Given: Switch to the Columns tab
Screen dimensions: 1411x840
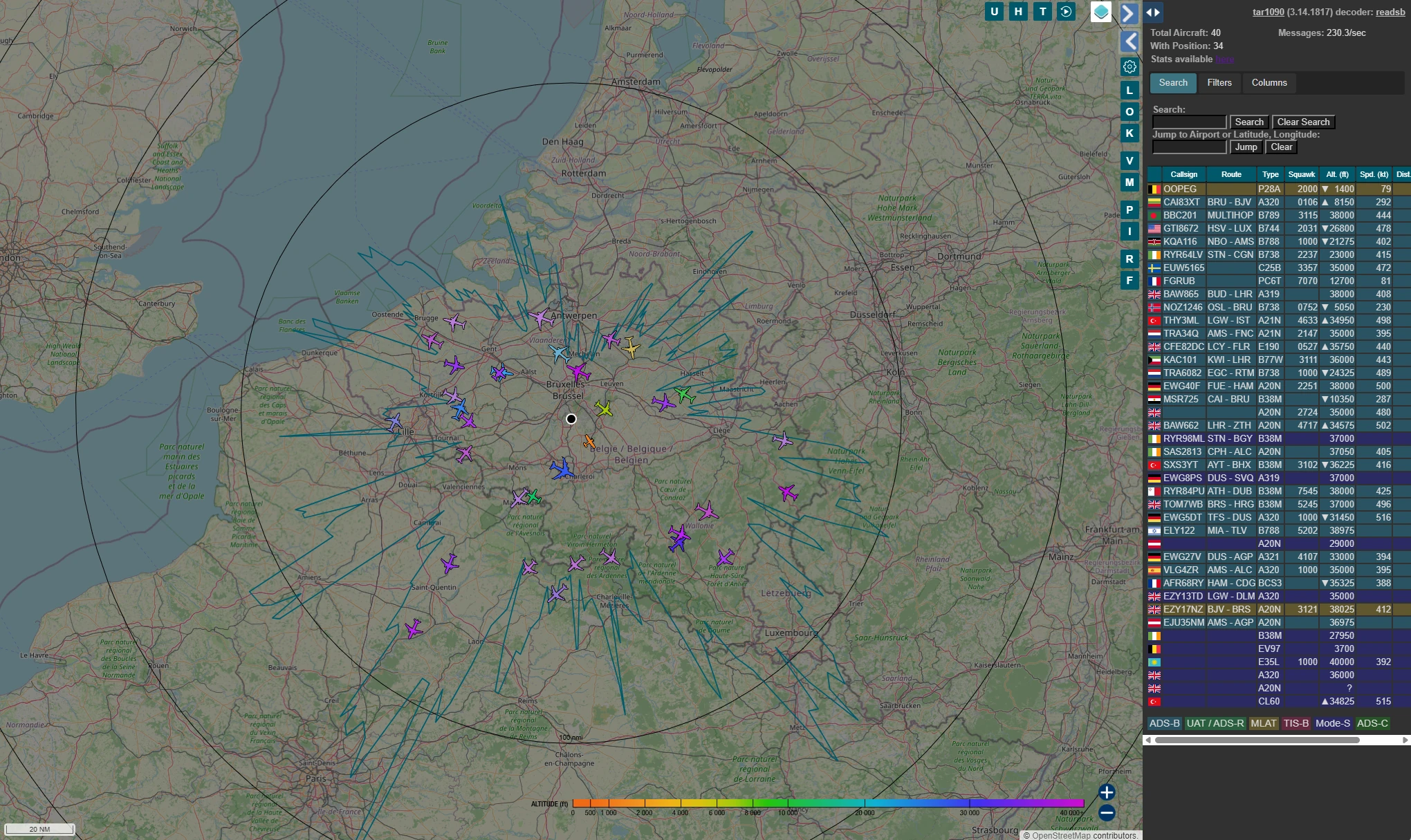Looking at the screenshot, I should (1269, 83).
